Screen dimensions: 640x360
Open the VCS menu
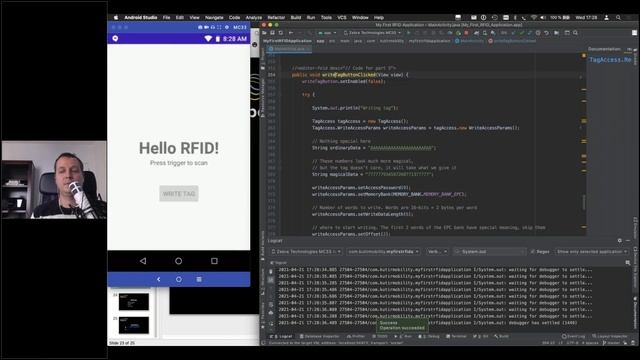click(342, 18)
